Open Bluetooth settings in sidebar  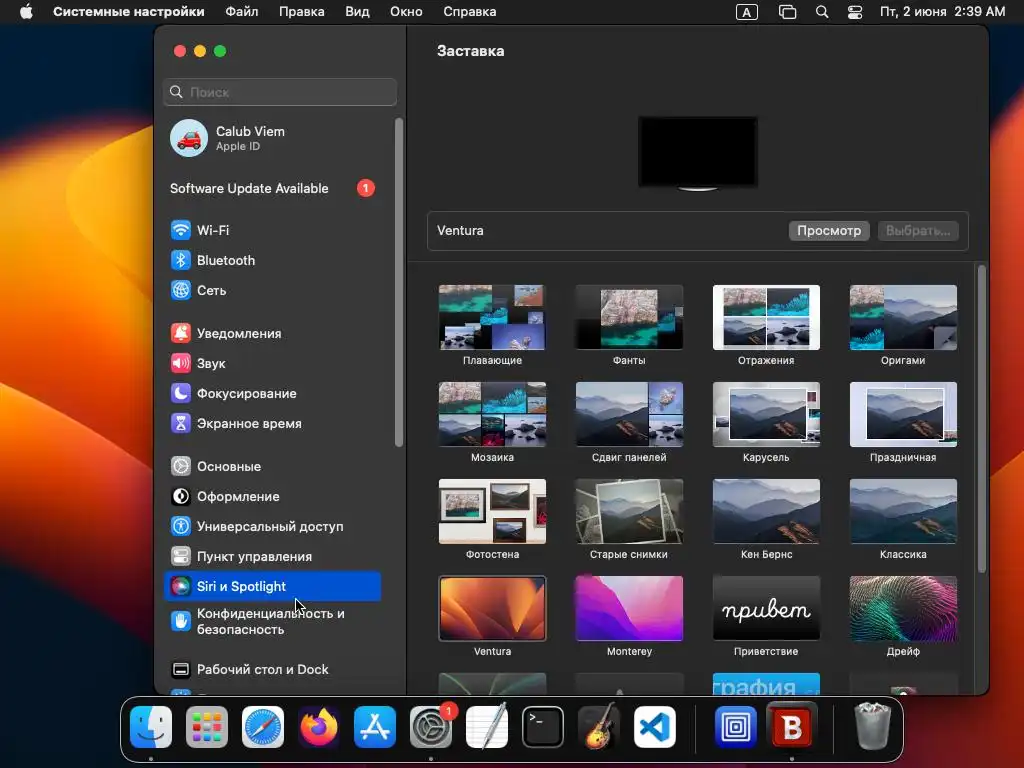click(x=272, y=260)
